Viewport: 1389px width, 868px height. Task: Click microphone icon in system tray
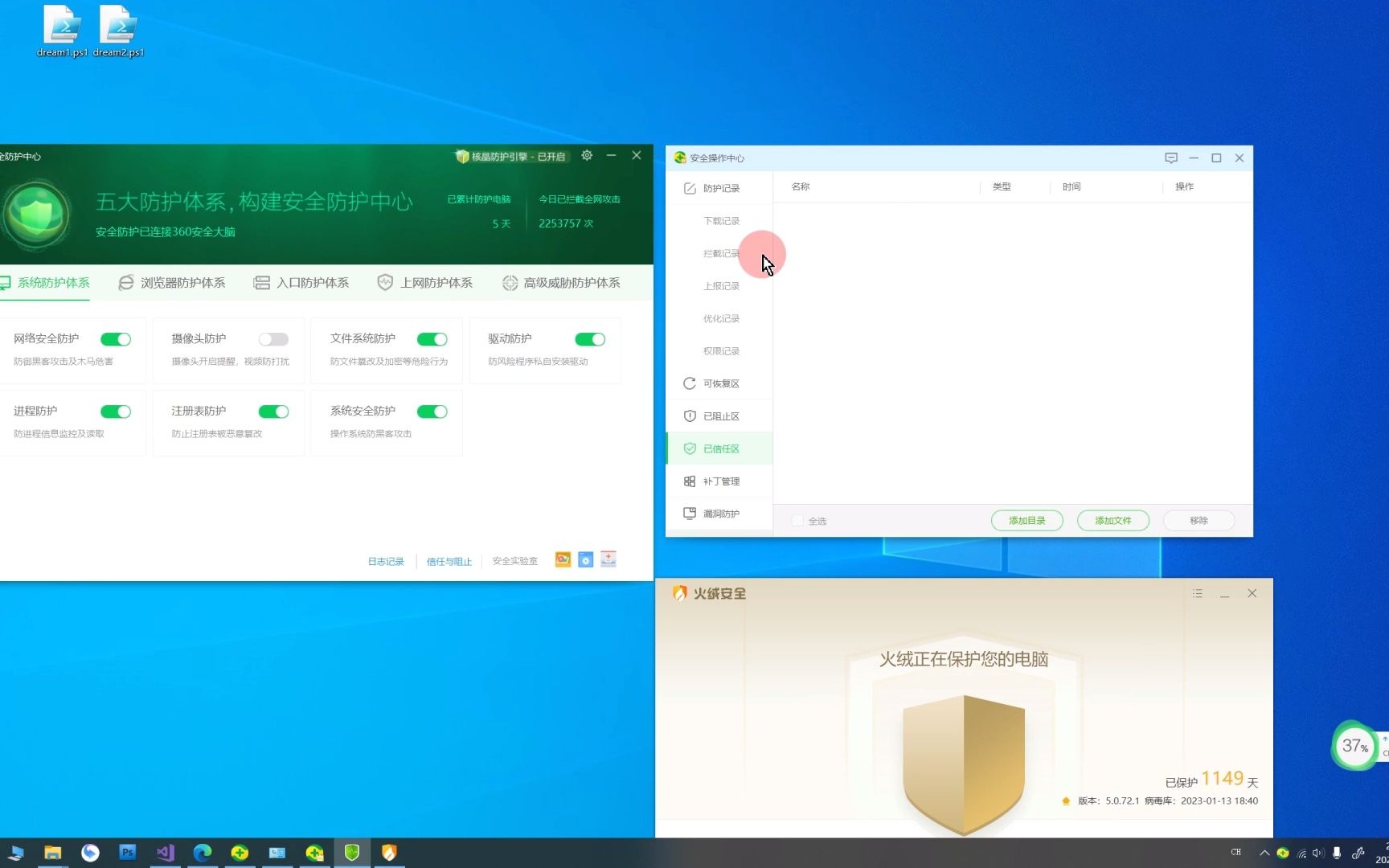1337,854
